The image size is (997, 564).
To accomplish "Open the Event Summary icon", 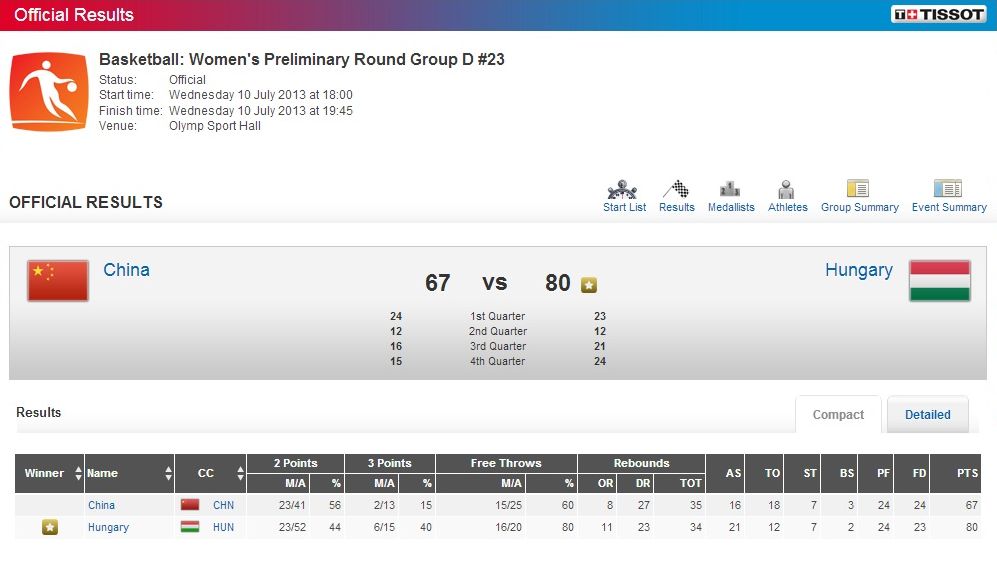I will tap(948, 189).
